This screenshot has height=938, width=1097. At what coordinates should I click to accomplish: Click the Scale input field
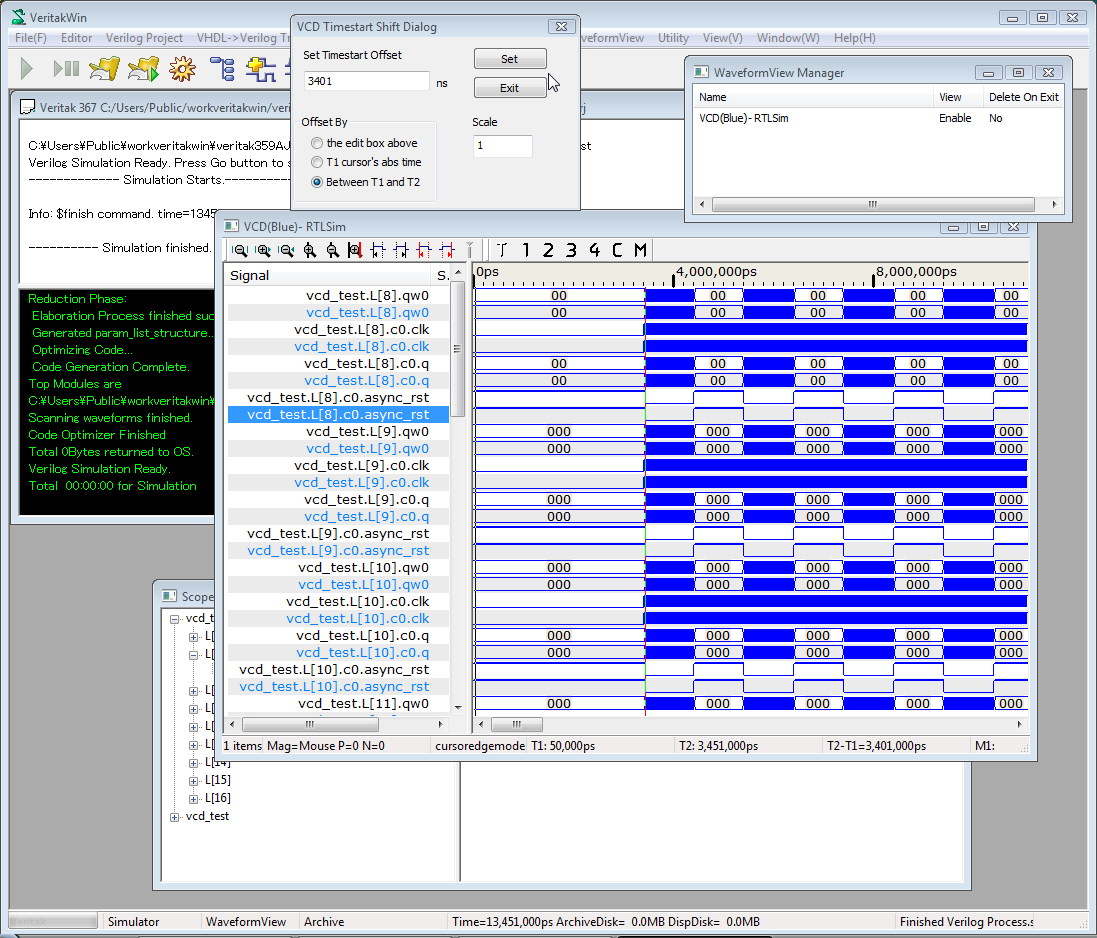(x=502, y=145)
